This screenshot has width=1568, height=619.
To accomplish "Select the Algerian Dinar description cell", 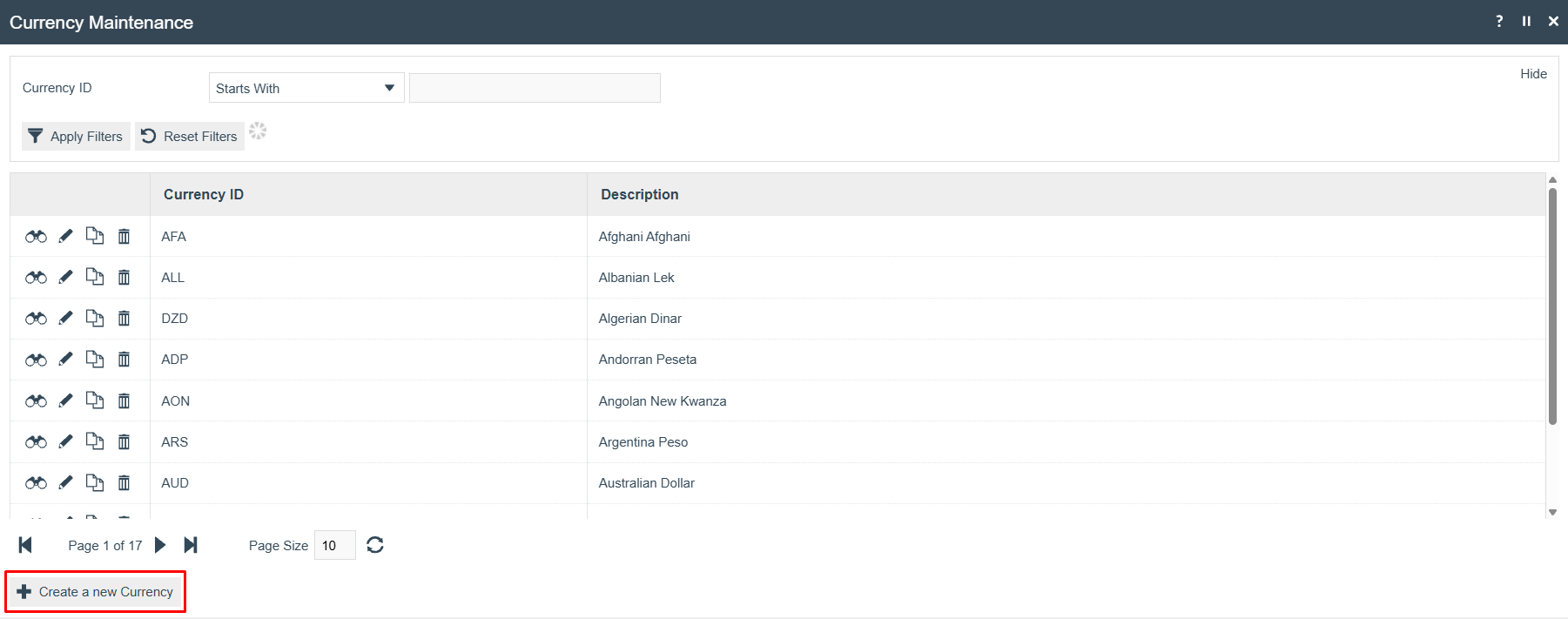I will (x=1066, y=319).
